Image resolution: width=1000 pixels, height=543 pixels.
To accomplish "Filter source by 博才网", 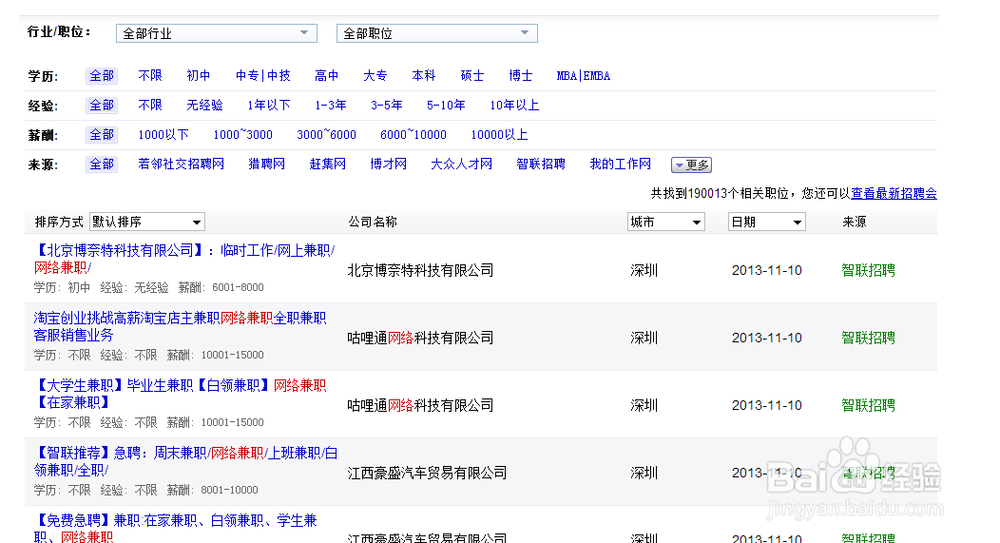I will [388, 164].
